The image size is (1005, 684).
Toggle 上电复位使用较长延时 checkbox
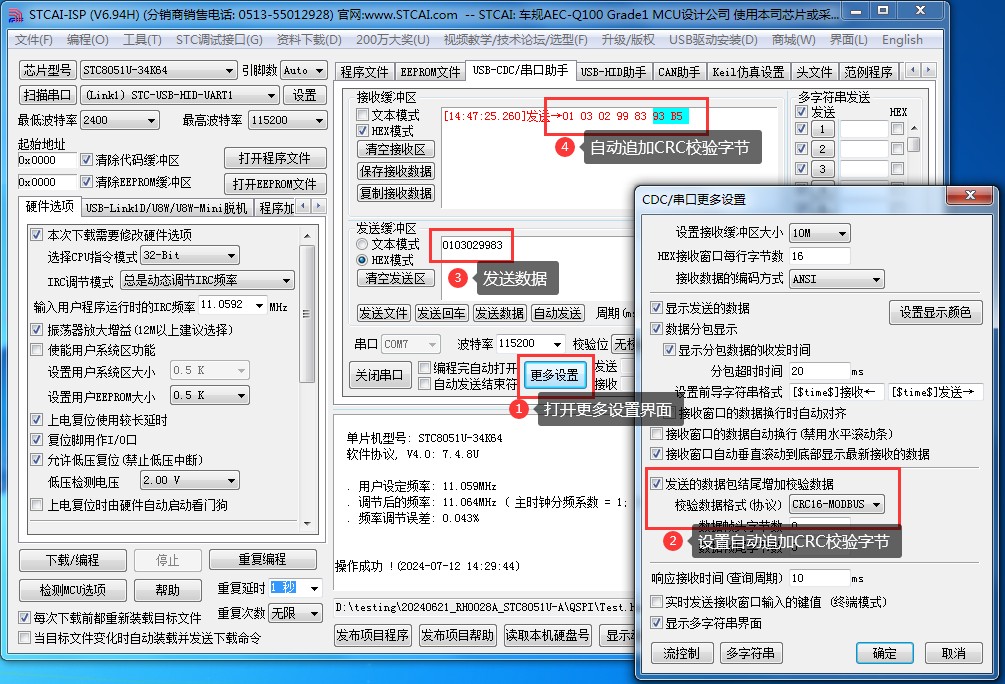[37, 420]
